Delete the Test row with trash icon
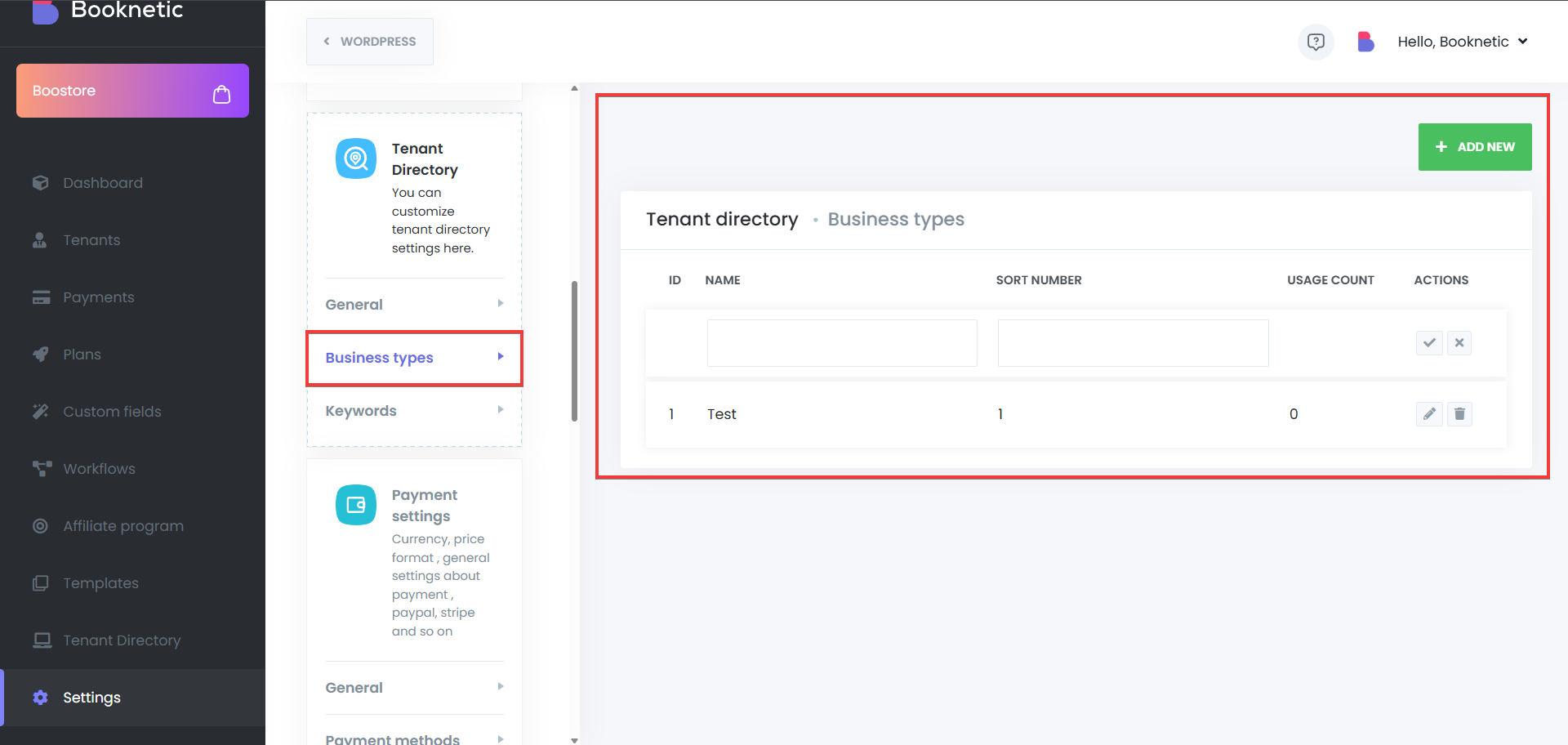Viewport: 1568px width, 745px height. 1459,414
